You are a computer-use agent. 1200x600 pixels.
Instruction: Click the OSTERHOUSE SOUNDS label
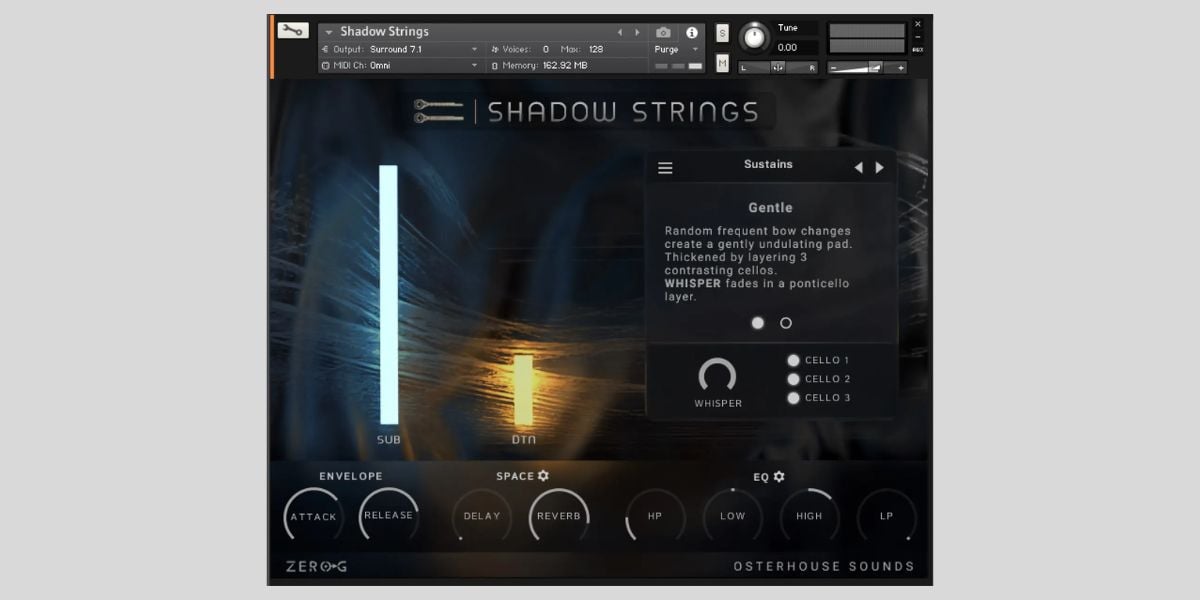click(x=824, y=567)
